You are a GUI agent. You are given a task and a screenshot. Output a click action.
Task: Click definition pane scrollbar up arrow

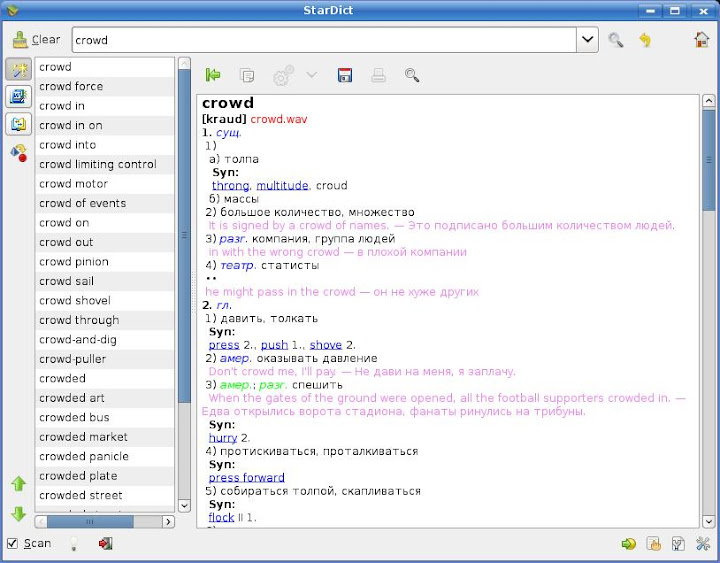point(709,101)
